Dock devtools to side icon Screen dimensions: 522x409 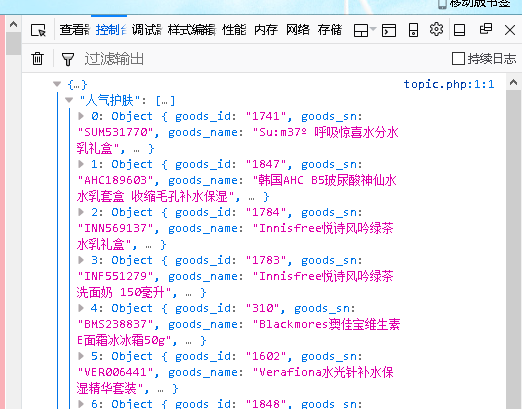tap(460, 30)
